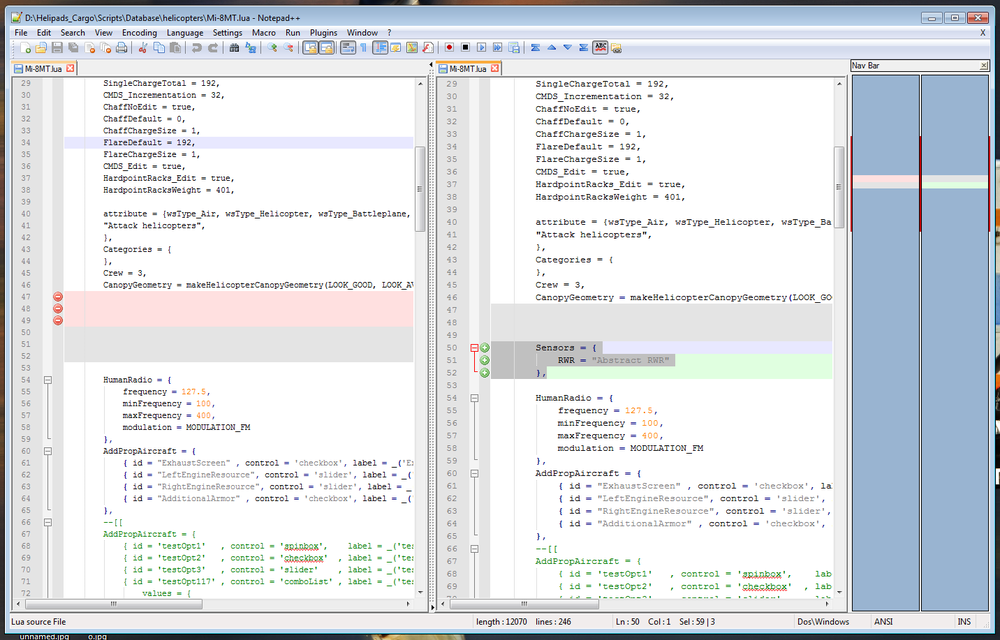Image resolution: width=1000 pixels, height=640 pixels.
Task: Collapse the HumanRadio fold in left pane
Action: click(47, 380)
